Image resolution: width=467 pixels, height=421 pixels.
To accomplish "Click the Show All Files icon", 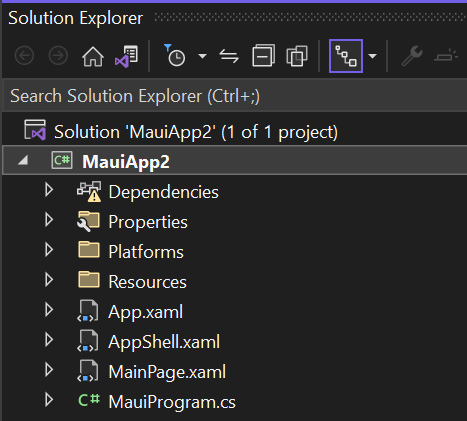I will tap(297, 56).
